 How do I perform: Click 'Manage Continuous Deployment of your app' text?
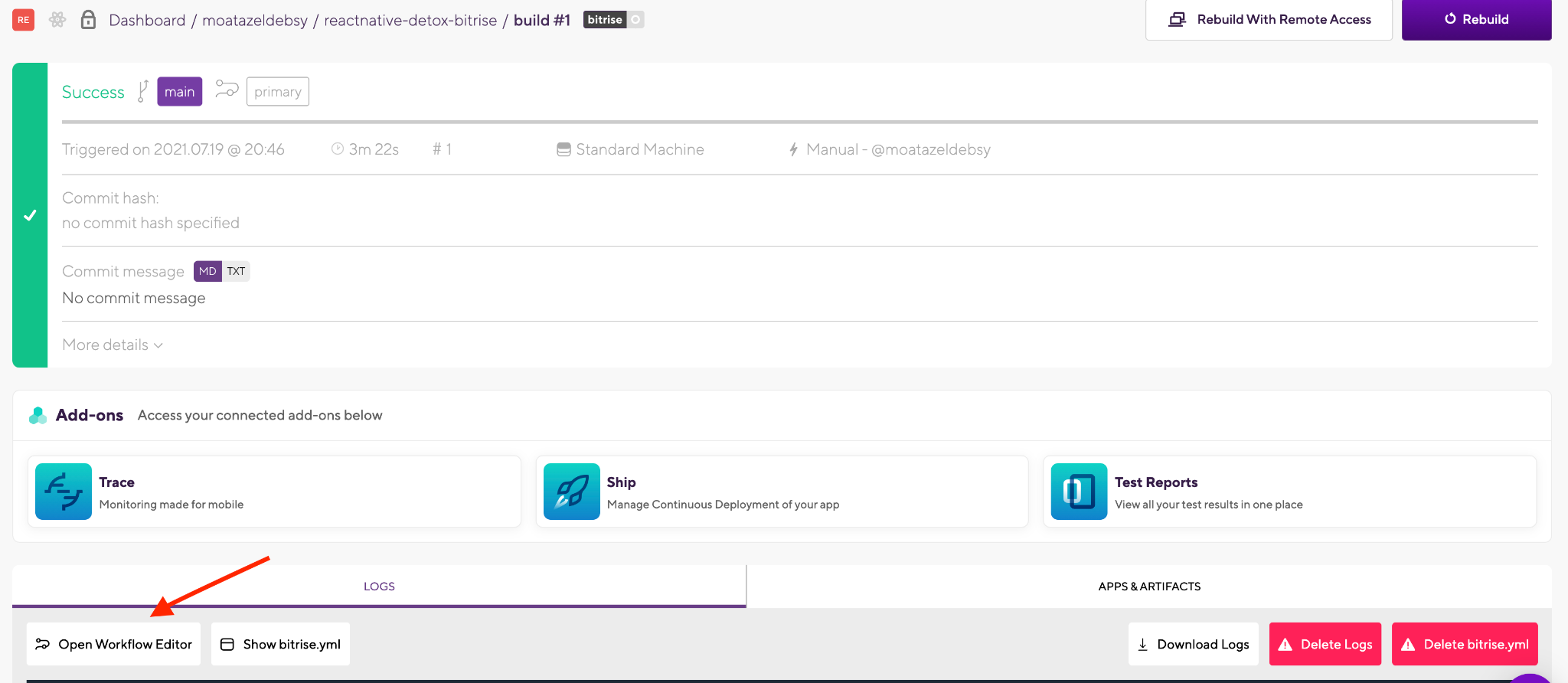(x=723, y=505)
